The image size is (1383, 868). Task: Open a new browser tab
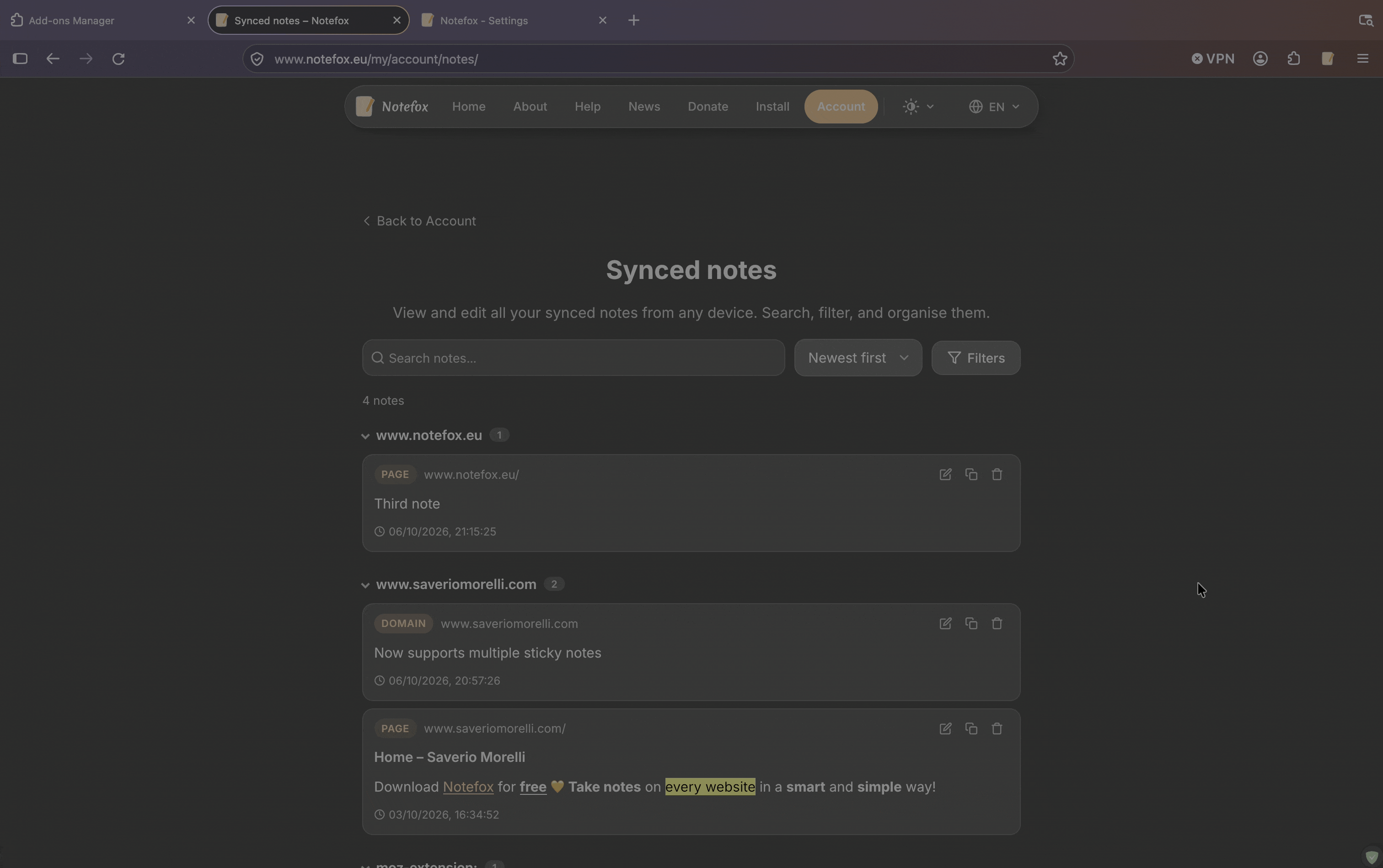[633, 20]
